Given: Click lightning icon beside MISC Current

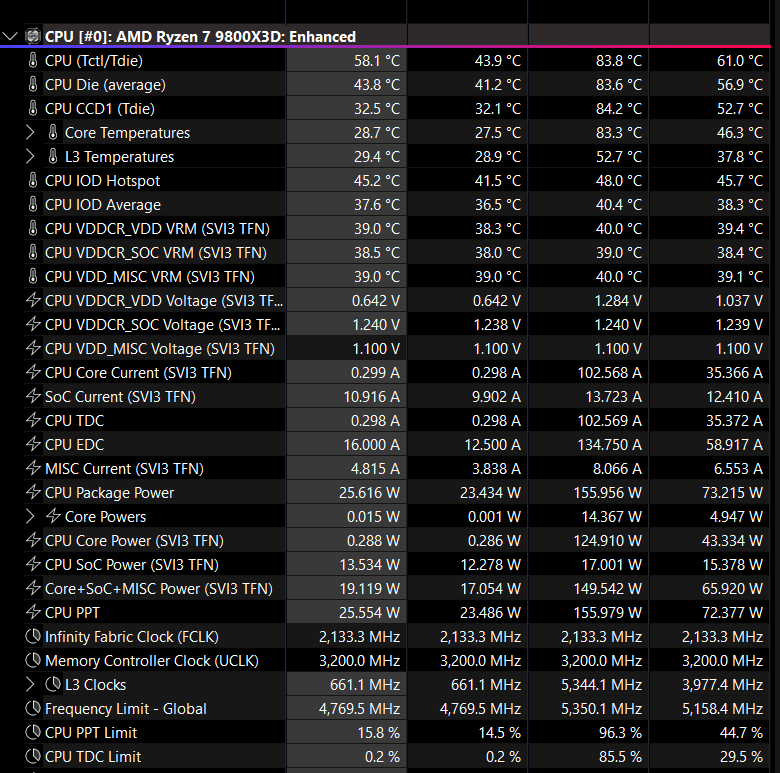Looking at the screenshot, I should [x=33, y=468].
